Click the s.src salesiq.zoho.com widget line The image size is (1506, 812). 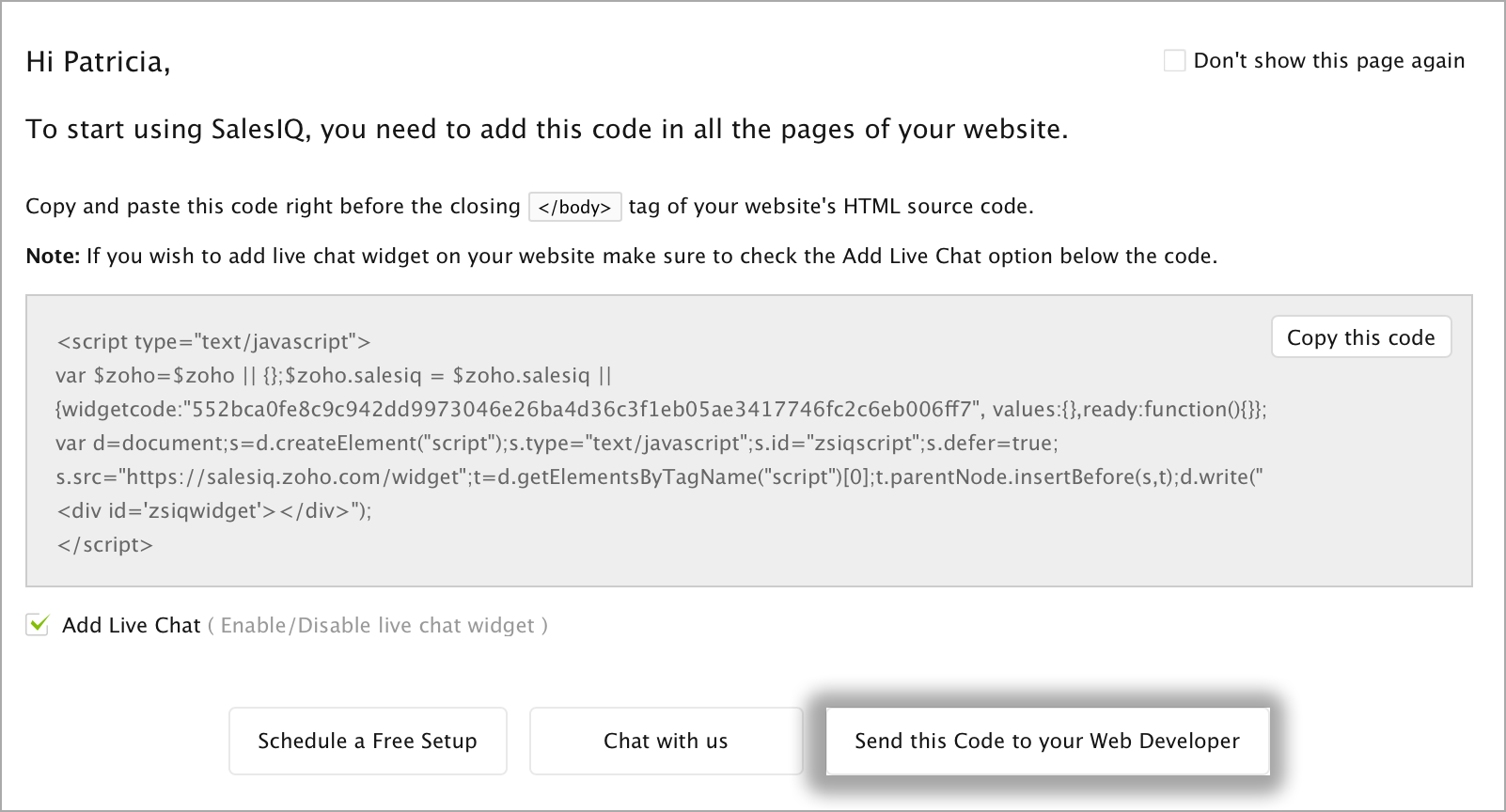point(659,476)
